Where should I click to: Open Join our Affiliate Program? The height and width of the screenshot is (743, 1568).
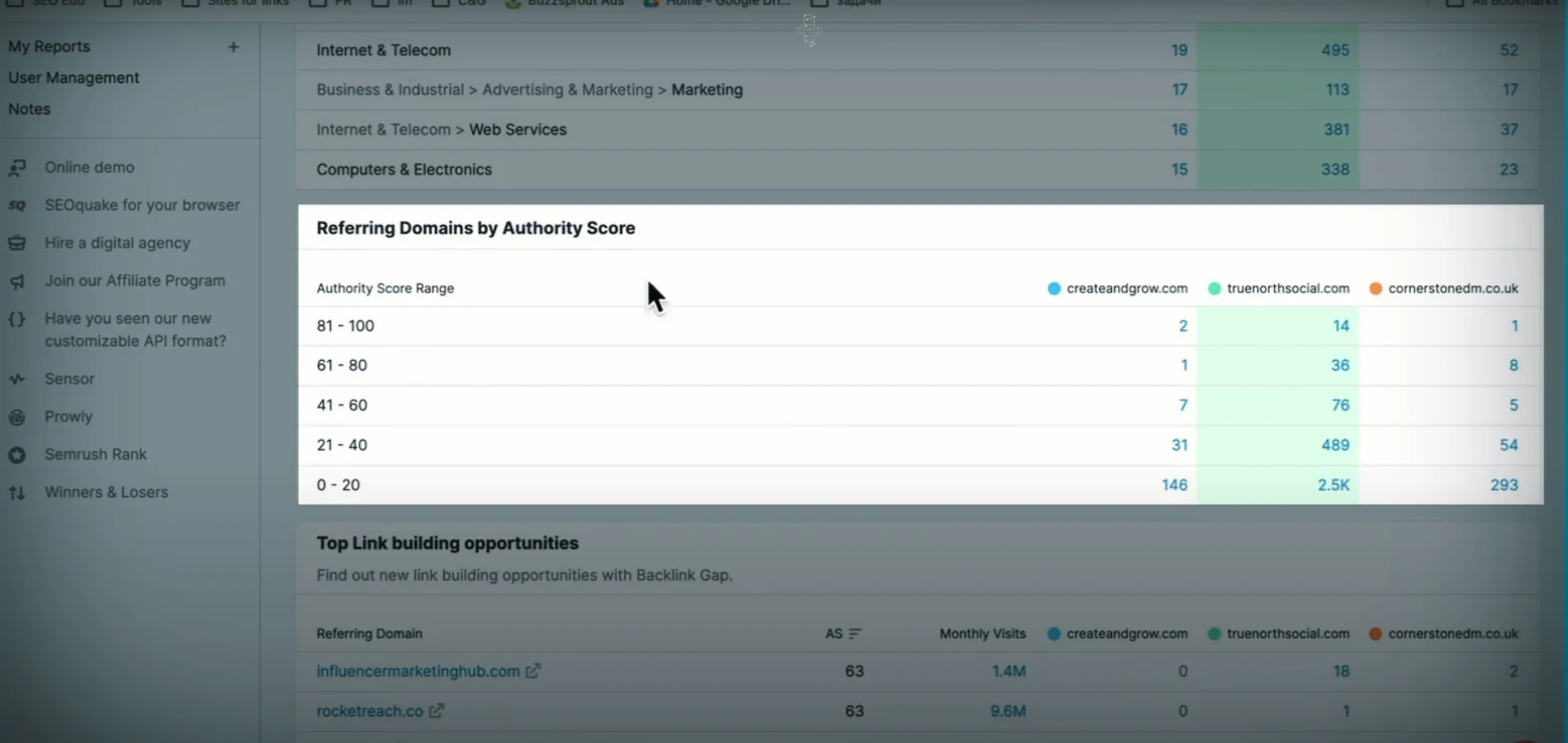point(135,281)
